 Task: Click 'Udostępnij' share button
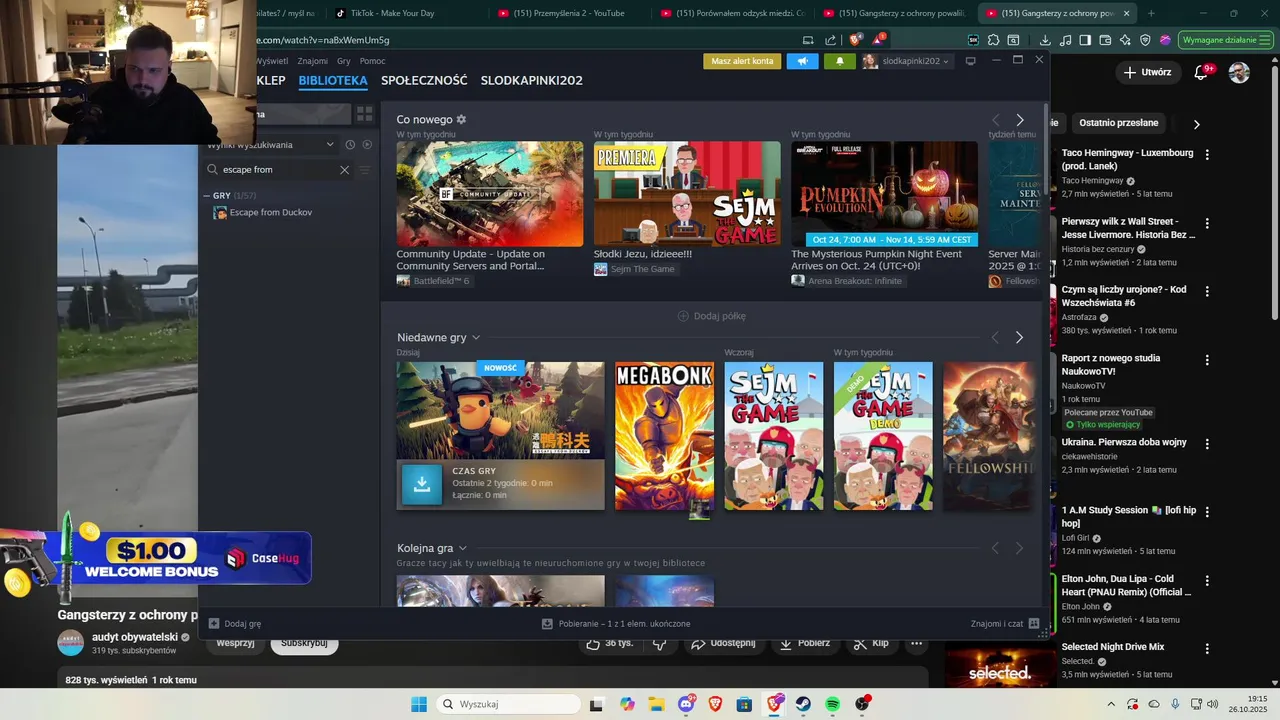point(724,643)
